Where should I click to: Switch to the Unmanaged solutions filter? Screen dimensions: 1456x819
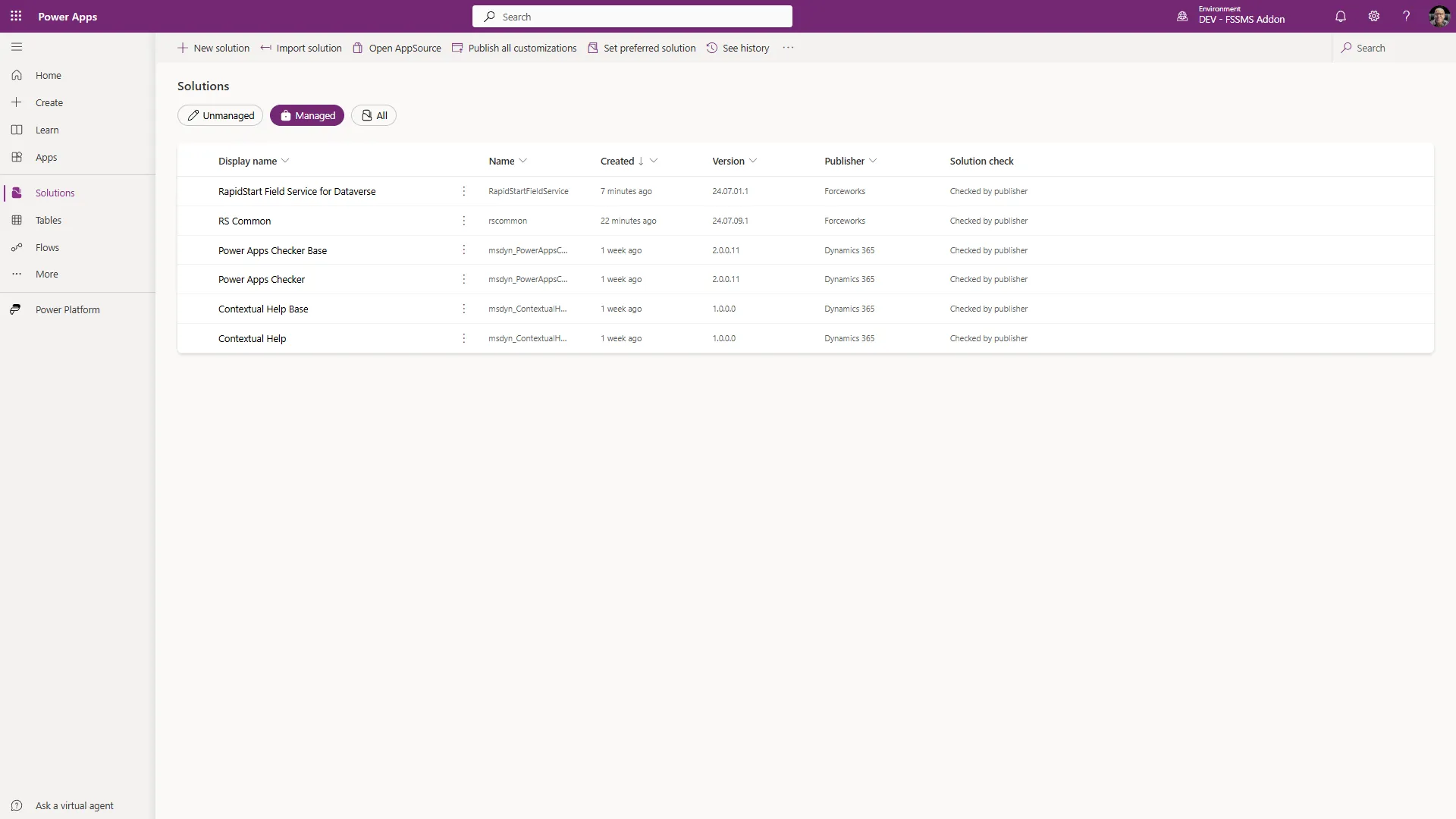[x=220, y=115]
